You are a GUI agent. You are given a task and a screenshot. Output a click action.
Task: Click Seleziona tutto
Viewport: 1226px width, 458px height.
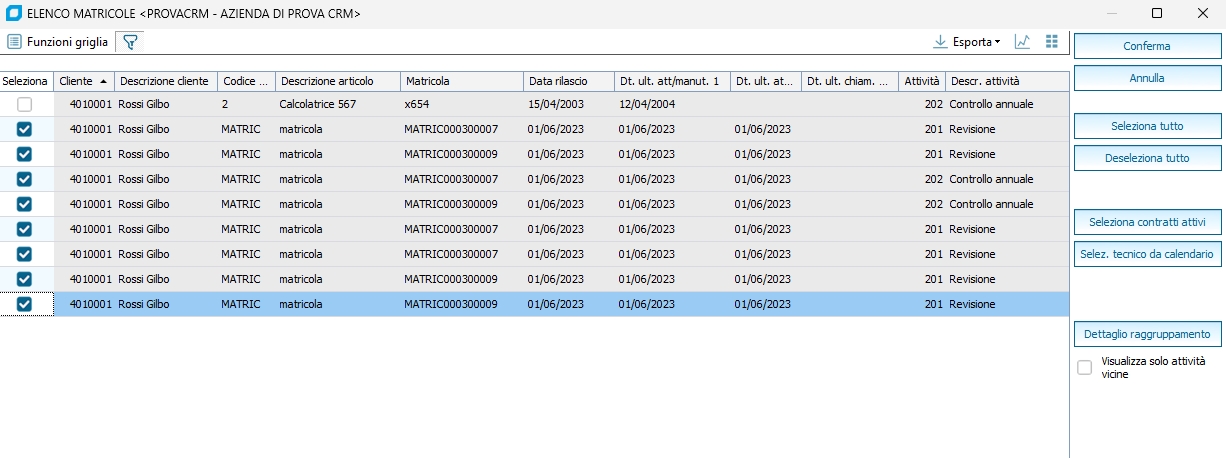(x=1147, y=125)
